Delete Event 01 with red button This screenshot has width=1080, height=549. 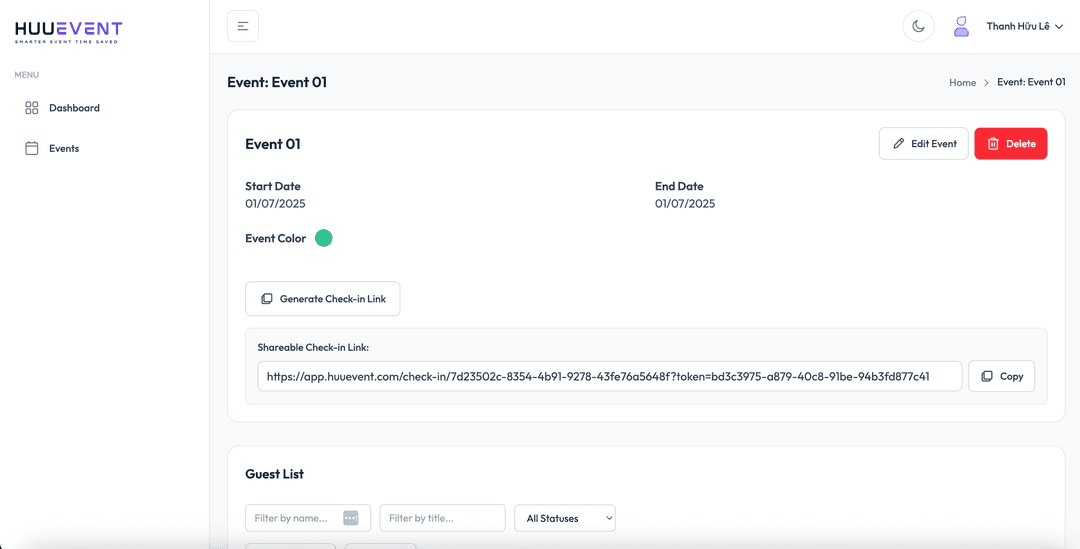click(x=1010, y=143)
